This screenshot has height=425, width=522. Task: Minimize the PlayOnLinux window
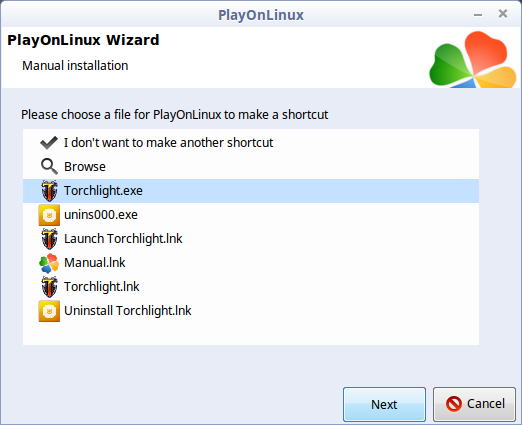[x=478, y=15]
